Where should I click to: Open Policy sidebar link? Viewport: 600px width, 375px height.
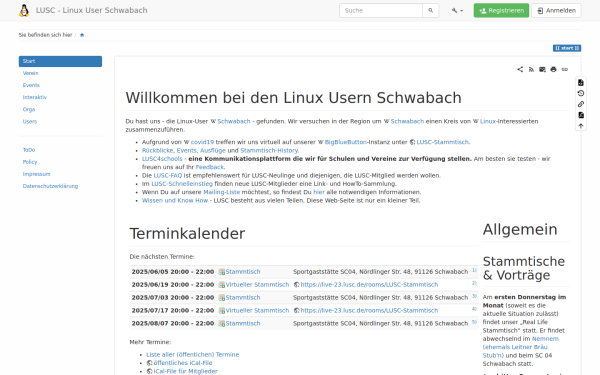point(30,162)
